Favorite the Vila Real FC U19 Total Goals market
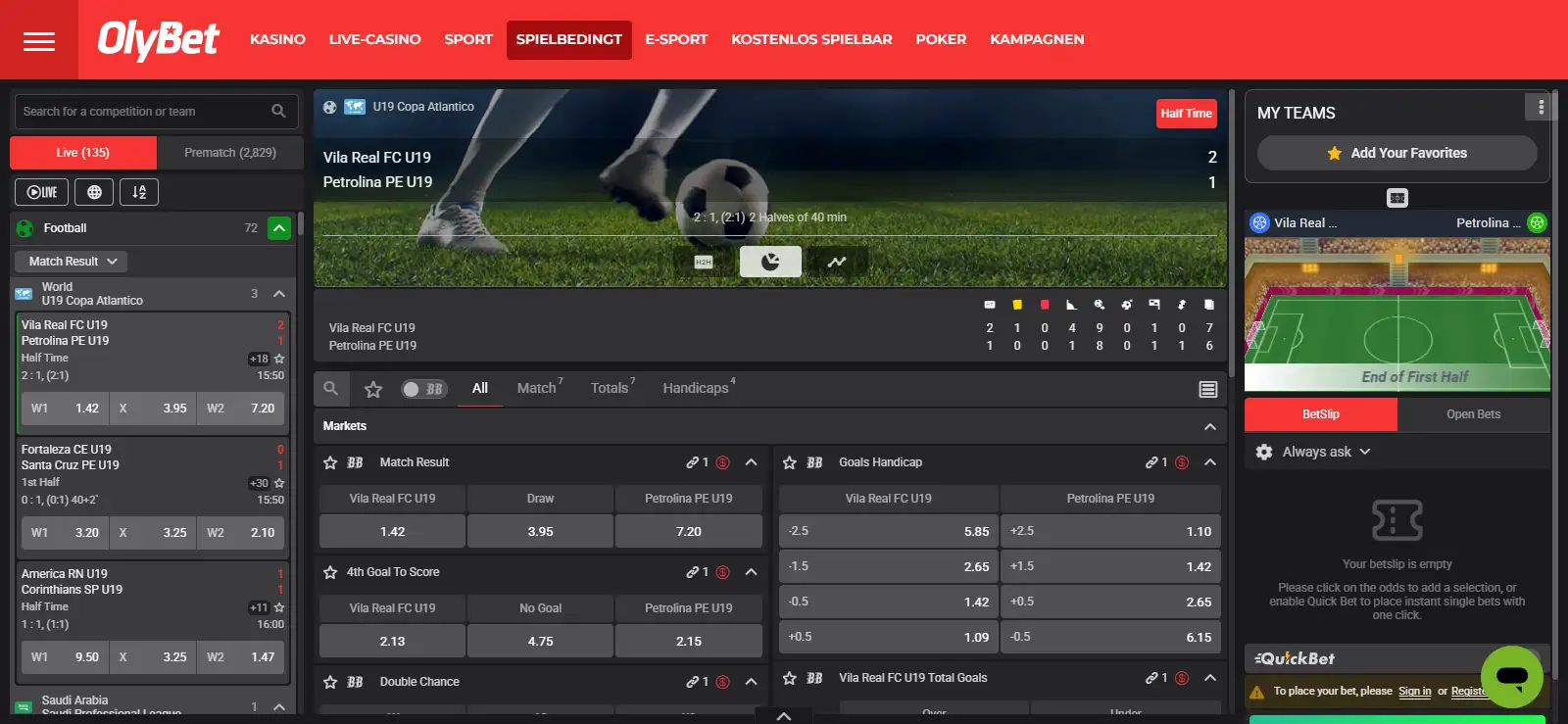1568x724 pixels. [x=790, y=678]
